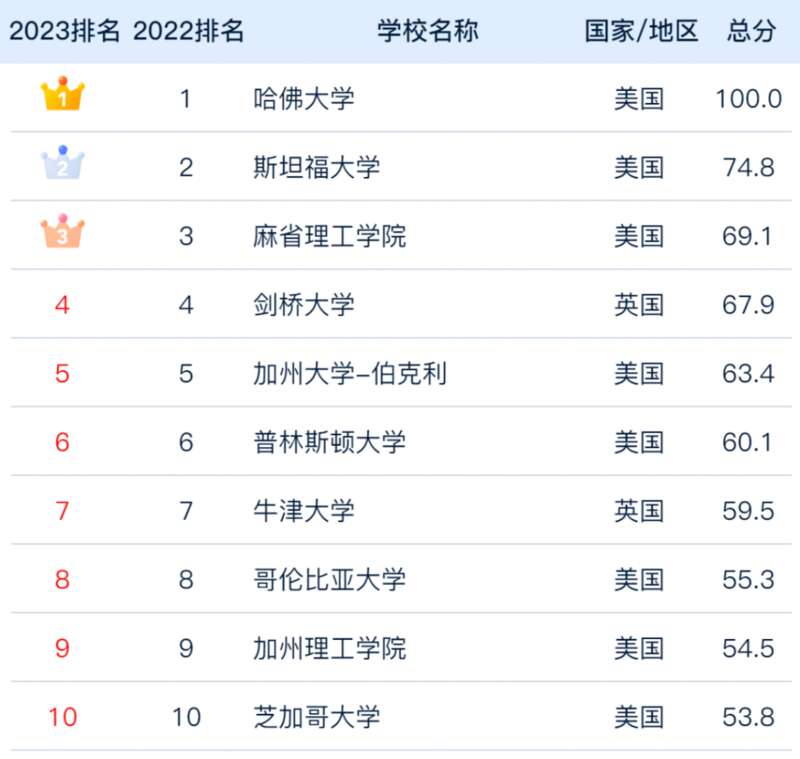Open the 哈佛大学 school name link
This screenshot has height=759, width=800.
tap(304, 98)
